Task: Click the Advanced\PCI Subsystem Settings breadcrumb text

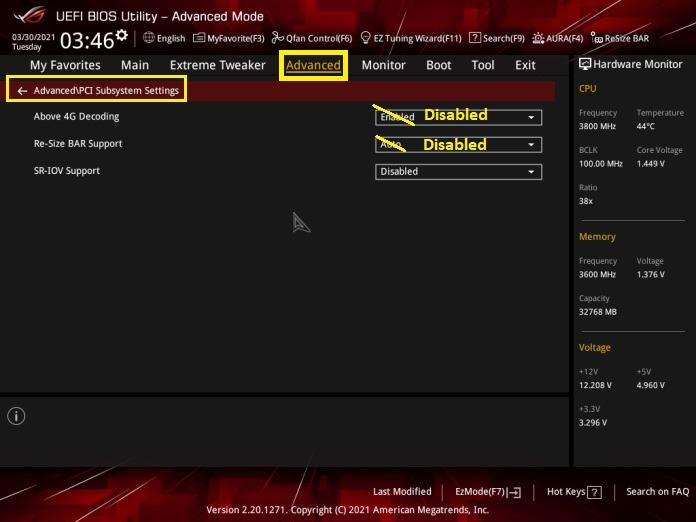Action: click(x=106, y=91)
